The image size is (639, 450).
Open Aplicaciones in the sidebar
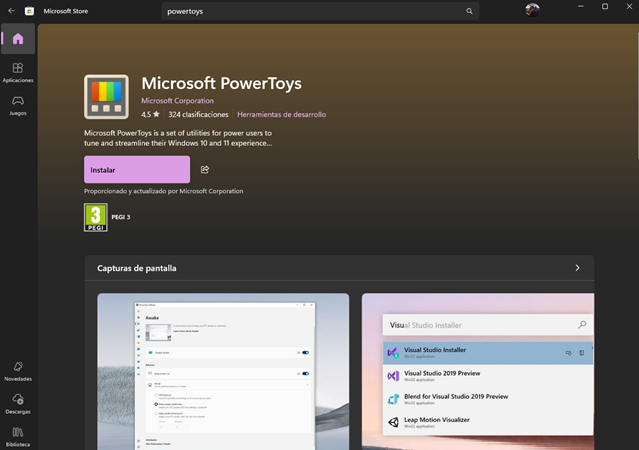(x=18, y=73)
